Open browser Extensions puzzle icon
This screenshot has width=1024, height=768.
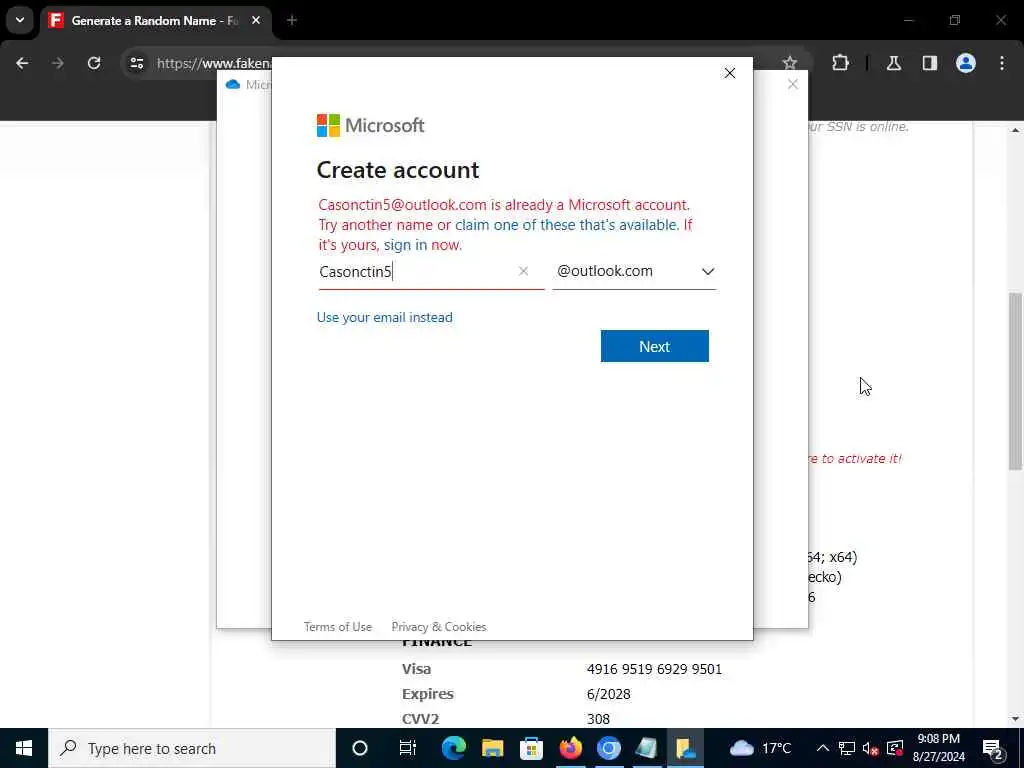[840, 63]
